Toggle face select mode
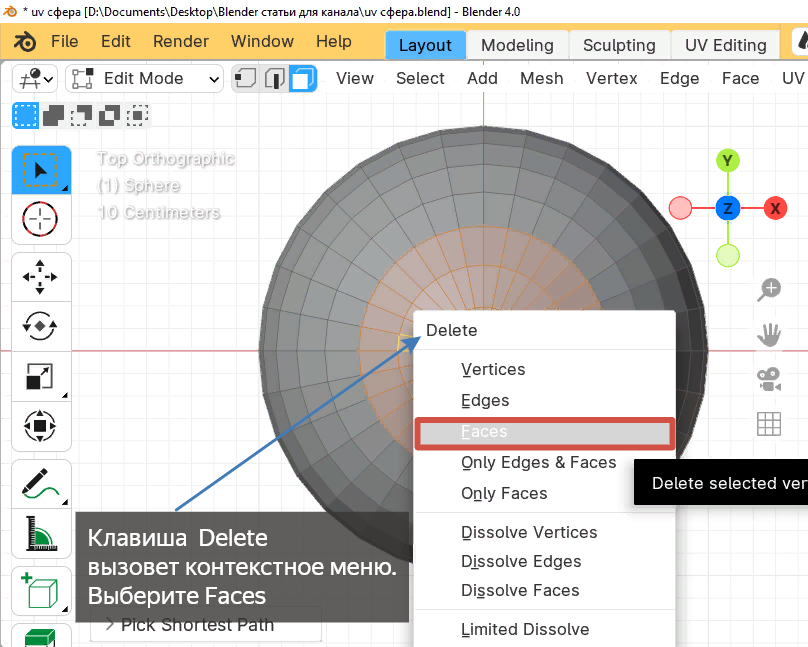The width and height of the screenshot is (808, 647). pos(302,79)
